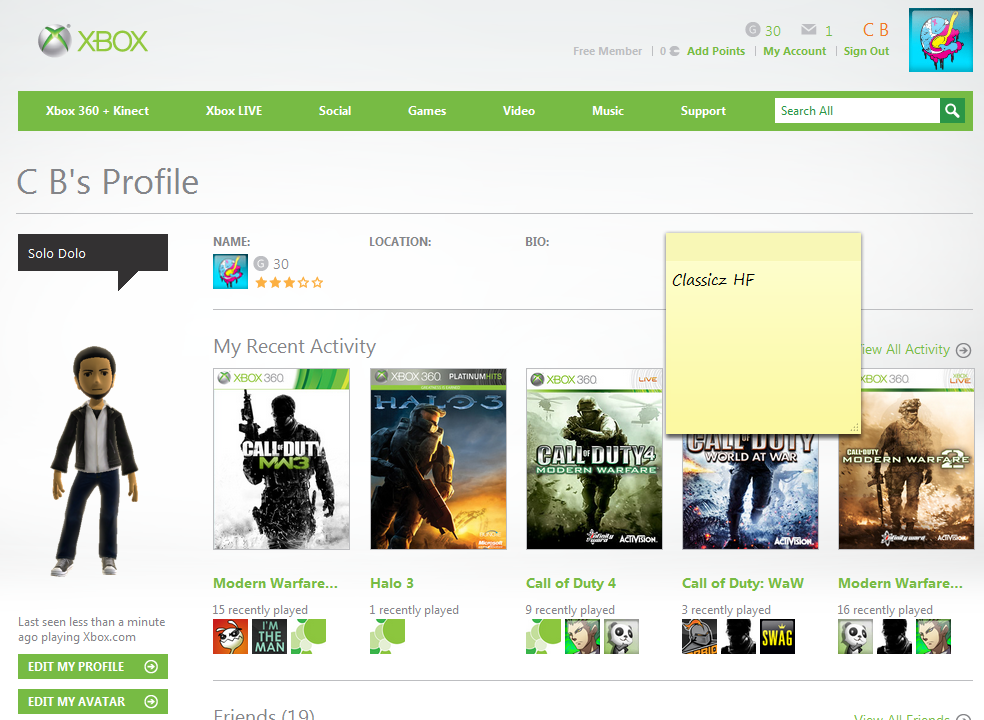Click the panda gamerpic under Modern Warfare 2
Screen dimensions: 984x720
[x=855, y=637]
